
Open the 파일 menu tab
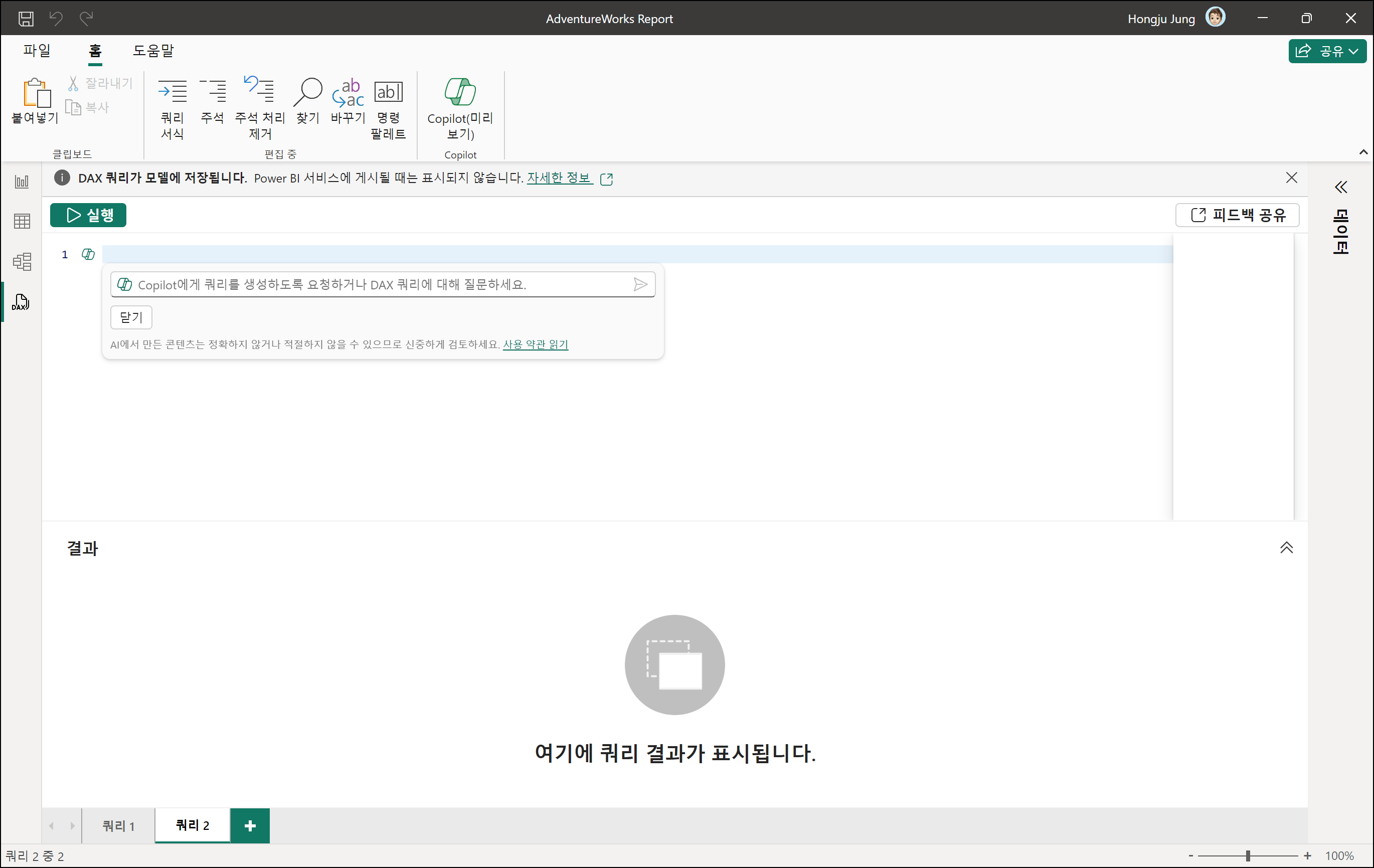click(37, 50)
